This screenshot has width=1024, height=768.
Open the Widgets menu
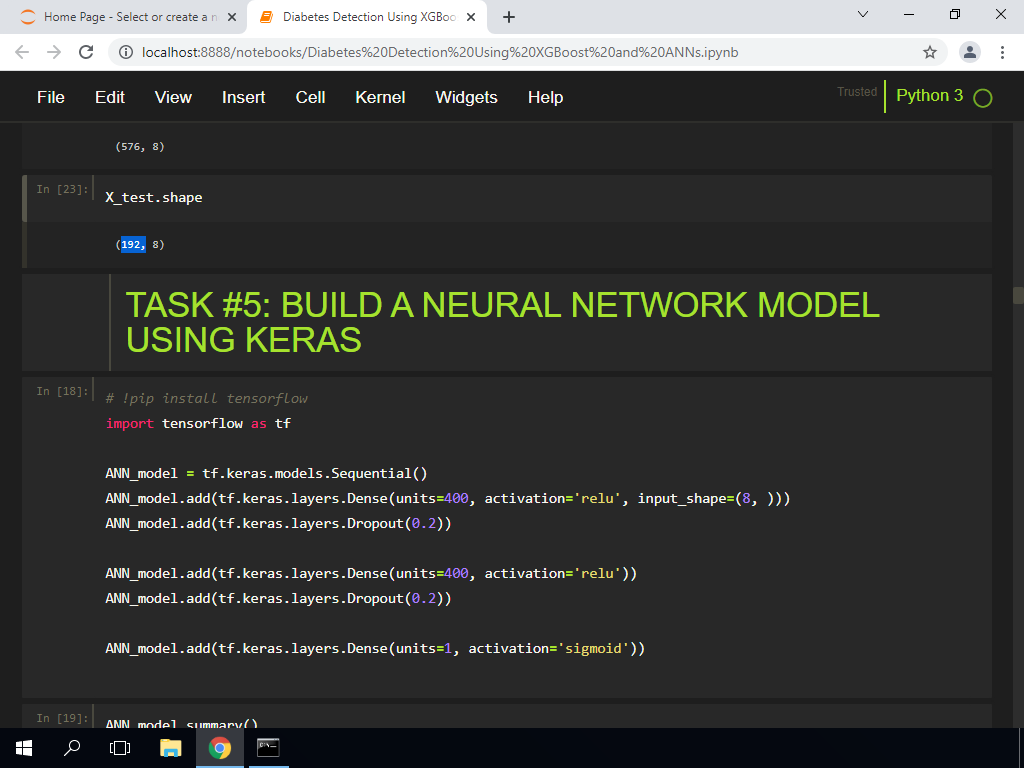coord(466,97)
